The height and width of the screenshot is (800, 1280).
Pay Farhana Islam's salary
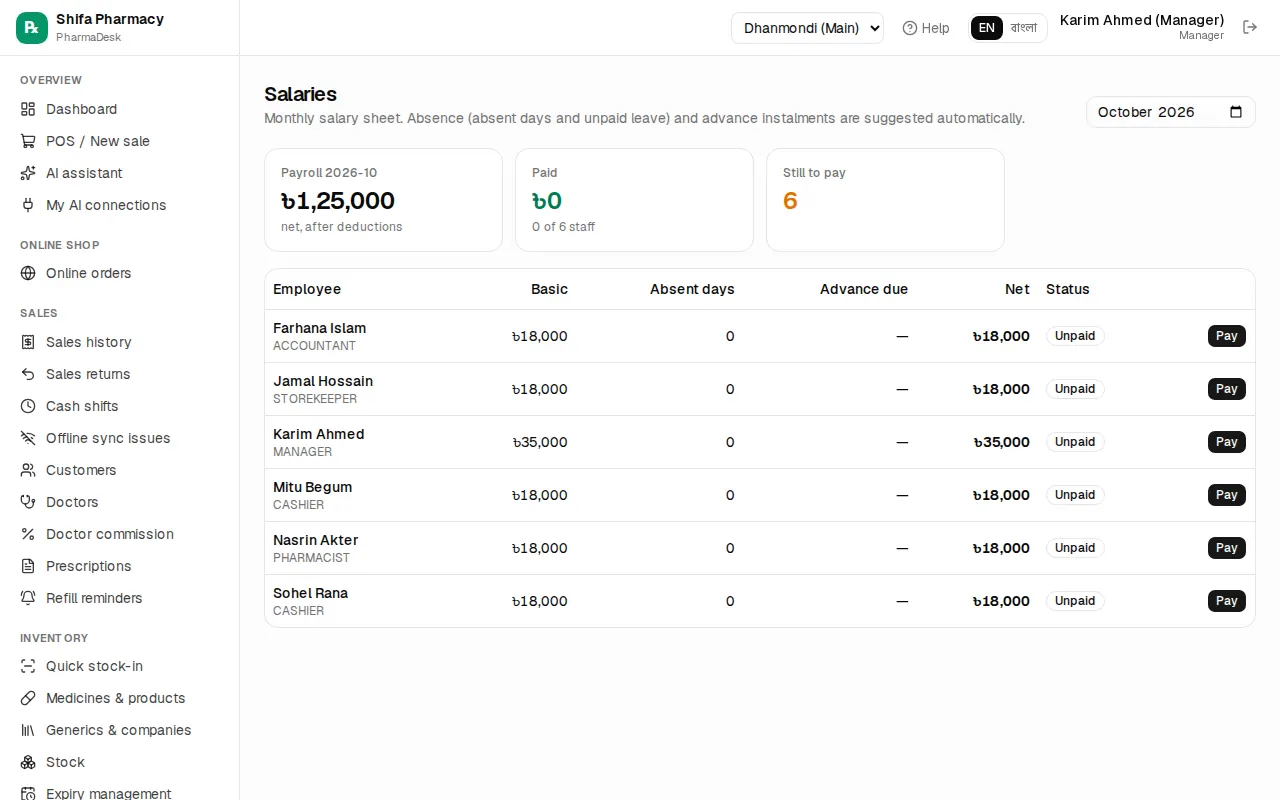point(1227,336)
